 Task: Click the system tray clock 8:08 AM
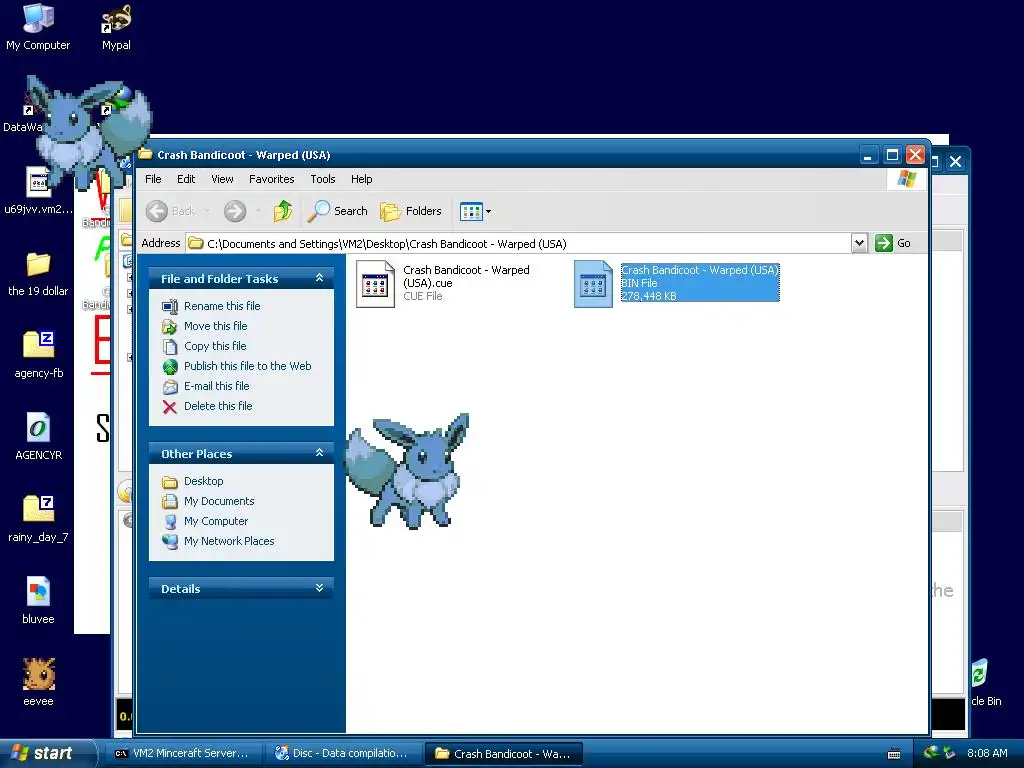987,753
